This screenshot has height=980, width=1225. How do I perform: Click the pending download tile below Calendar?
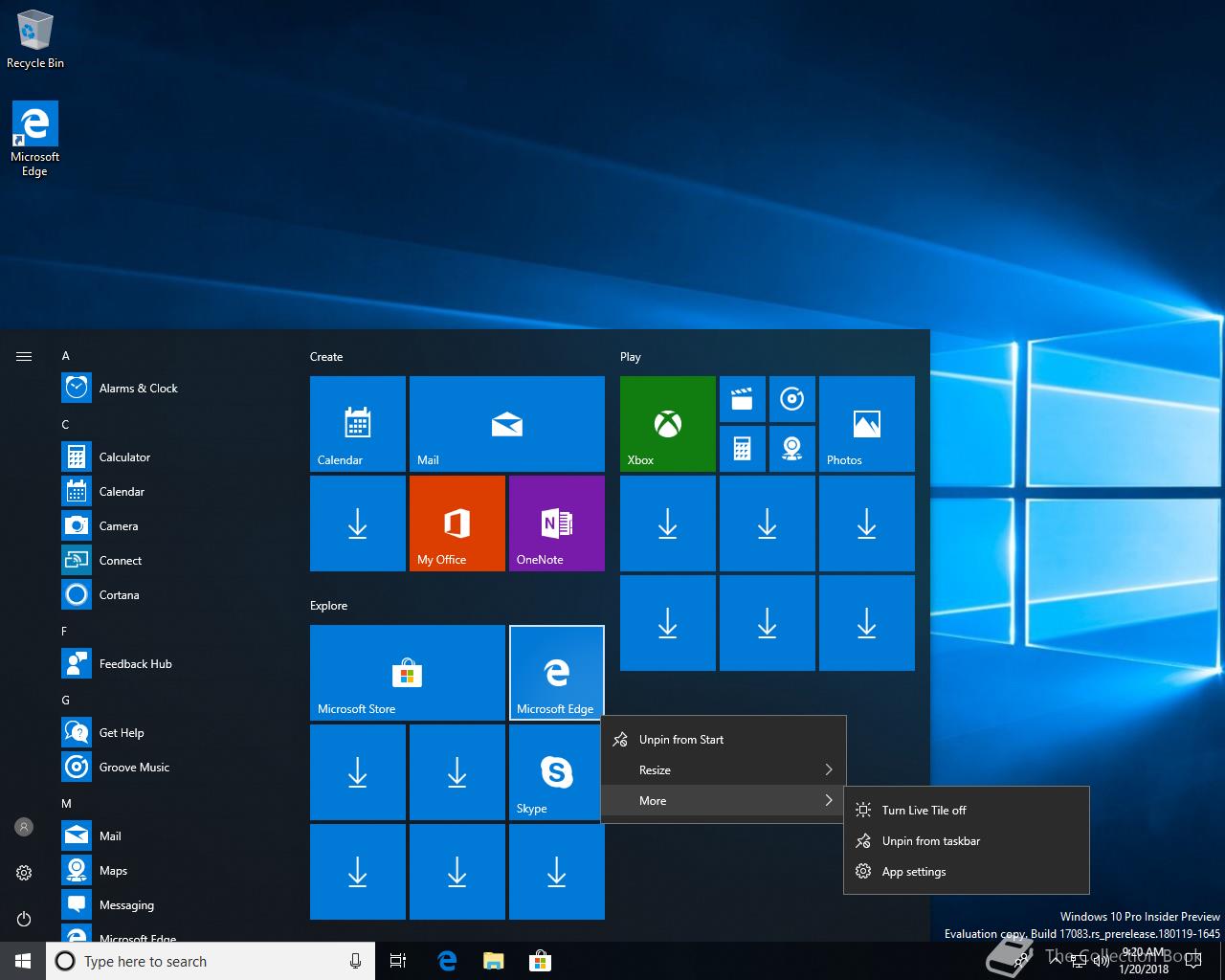pyautogui.click(x=358, y=523)
